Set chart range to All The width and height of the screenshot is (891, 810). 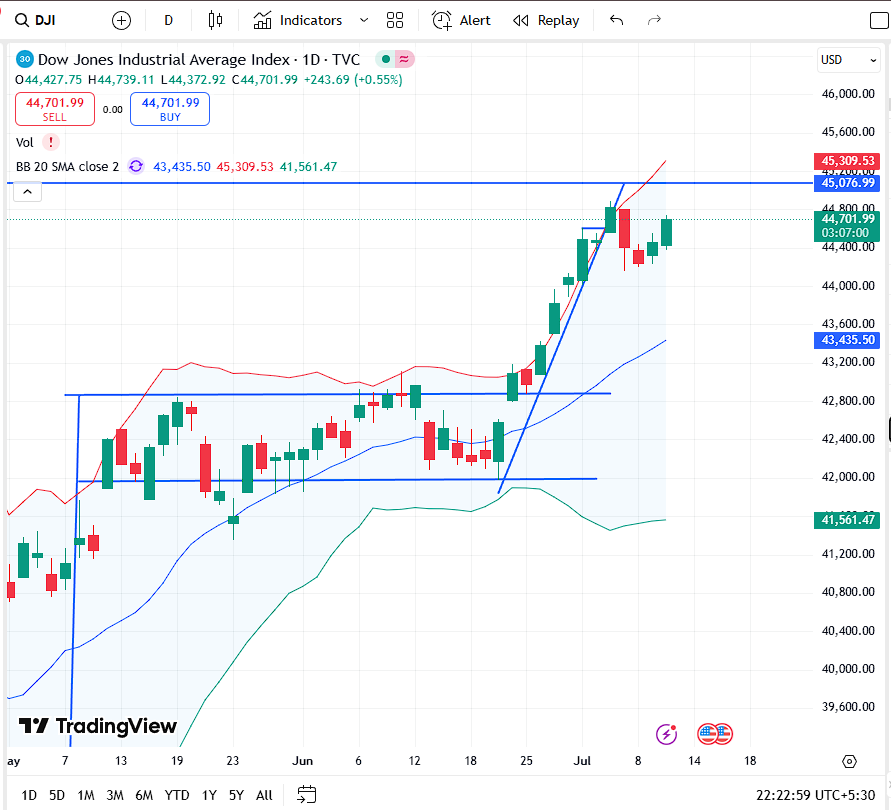pos(264,795)
